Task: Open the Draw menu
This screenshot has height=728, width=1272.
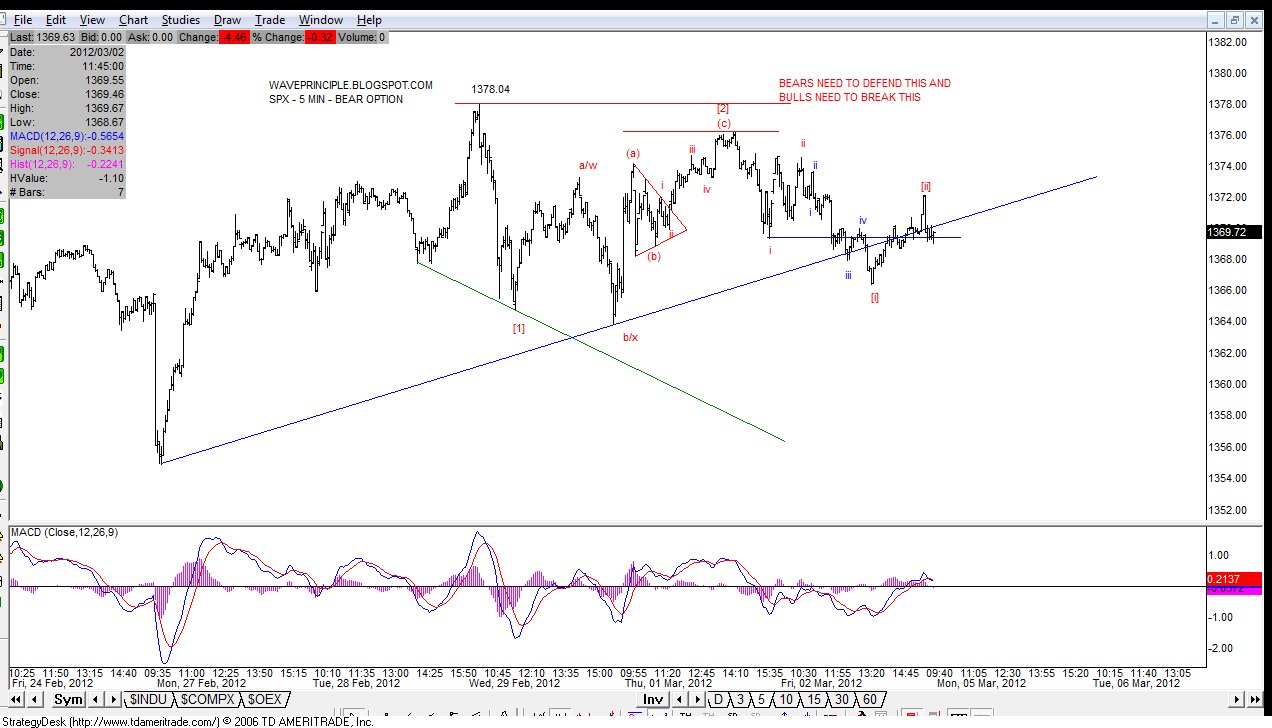Action: 227,20
